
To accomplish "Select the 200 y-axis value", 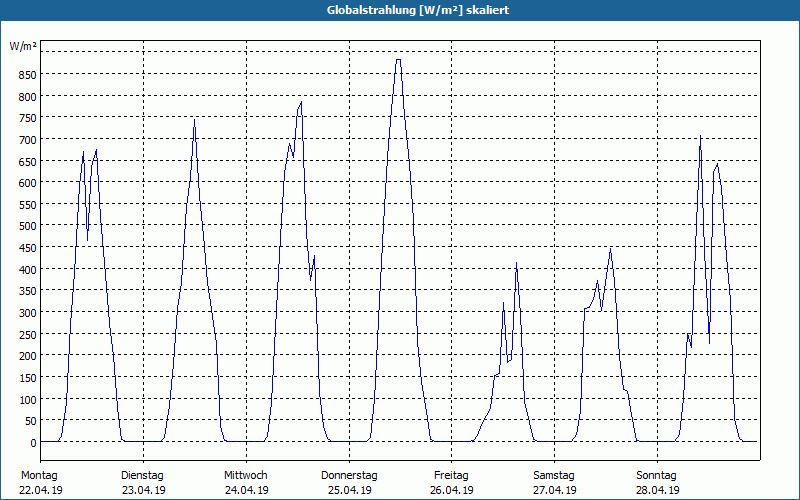I will pyautogui.click(x=28, y=356).
